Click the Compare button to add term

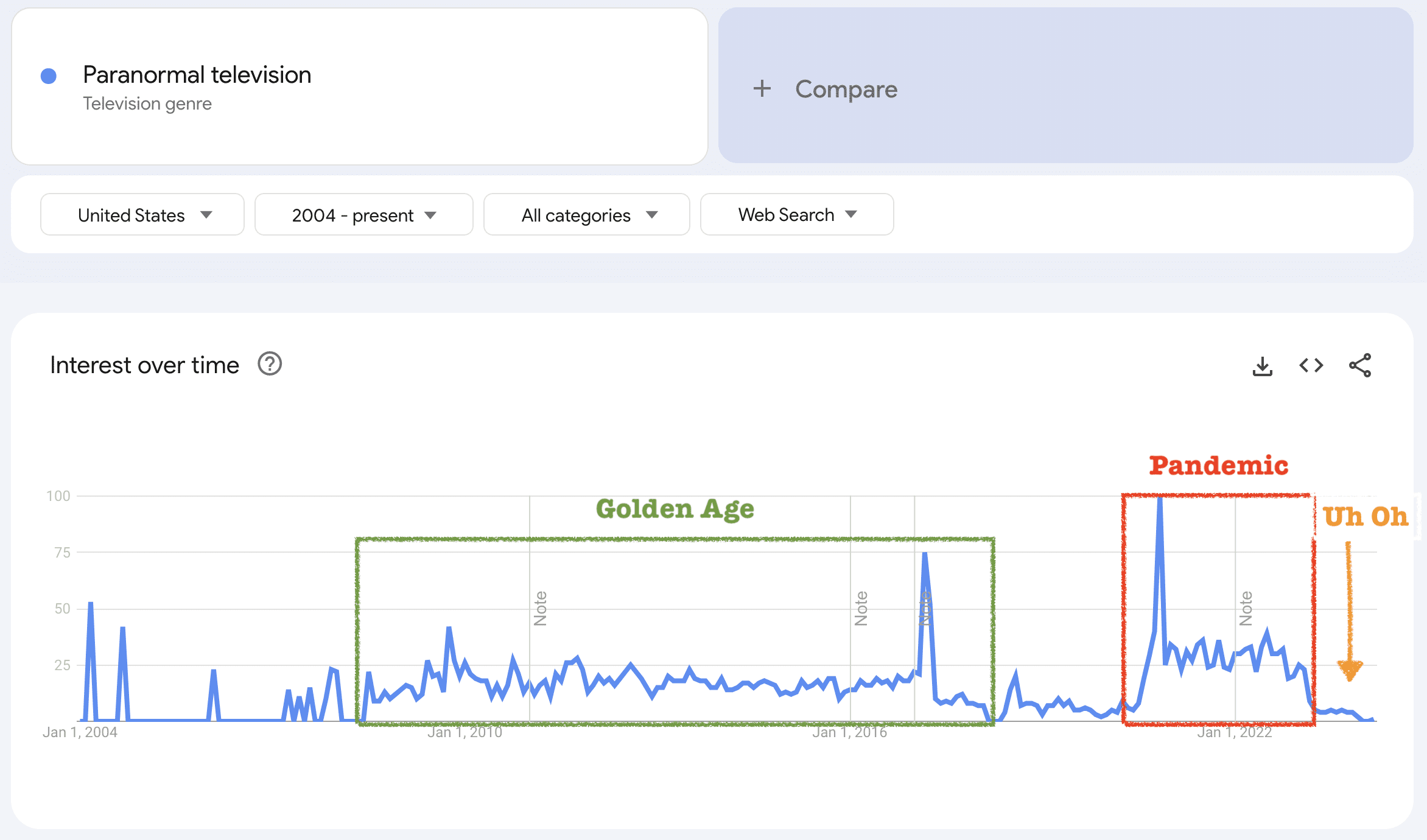(846, 89)
